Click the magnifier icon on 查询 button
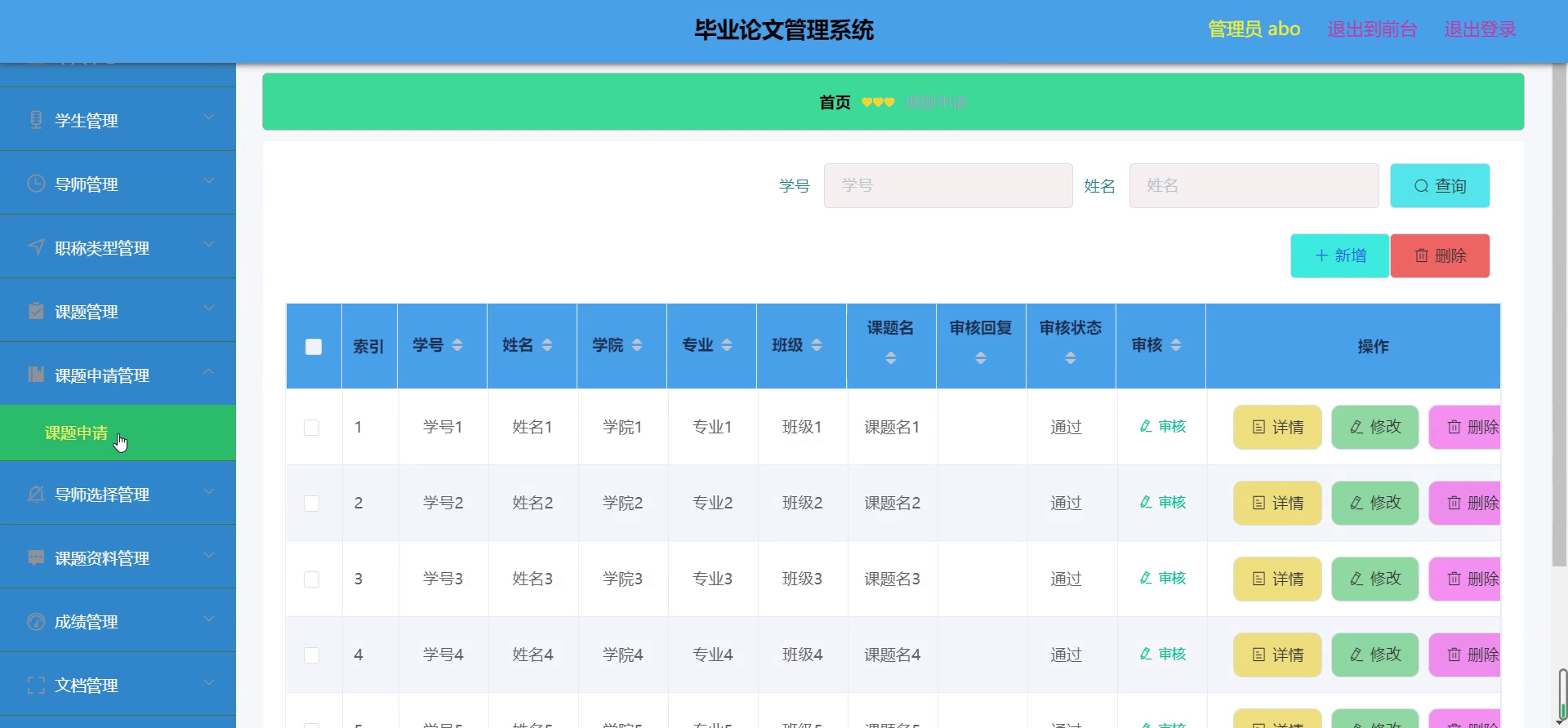 tap(1421, 186)
